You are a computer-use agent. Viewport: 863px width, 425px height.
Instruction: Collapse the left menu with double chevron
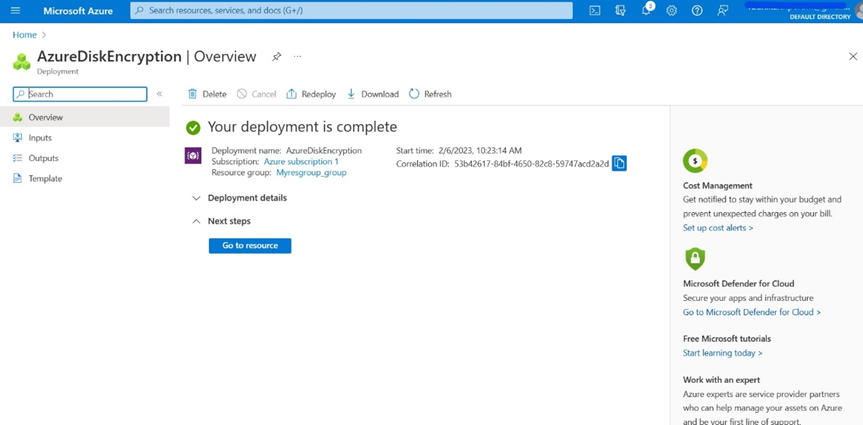160,94
